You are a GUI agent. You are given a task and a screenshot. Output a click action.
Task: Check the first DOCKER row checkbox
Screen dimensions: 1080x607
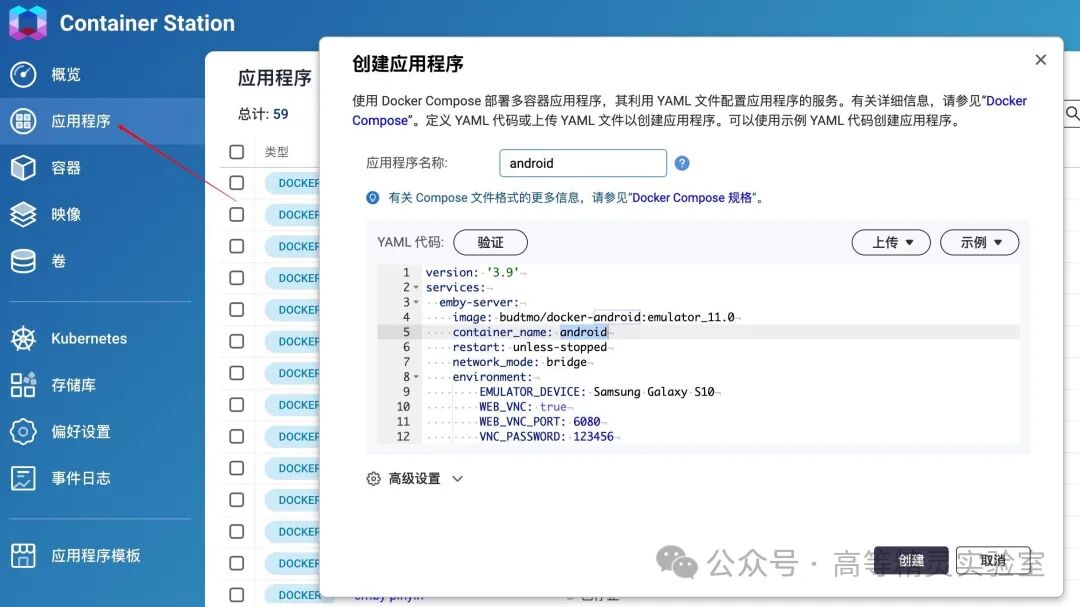pos(237,183)
